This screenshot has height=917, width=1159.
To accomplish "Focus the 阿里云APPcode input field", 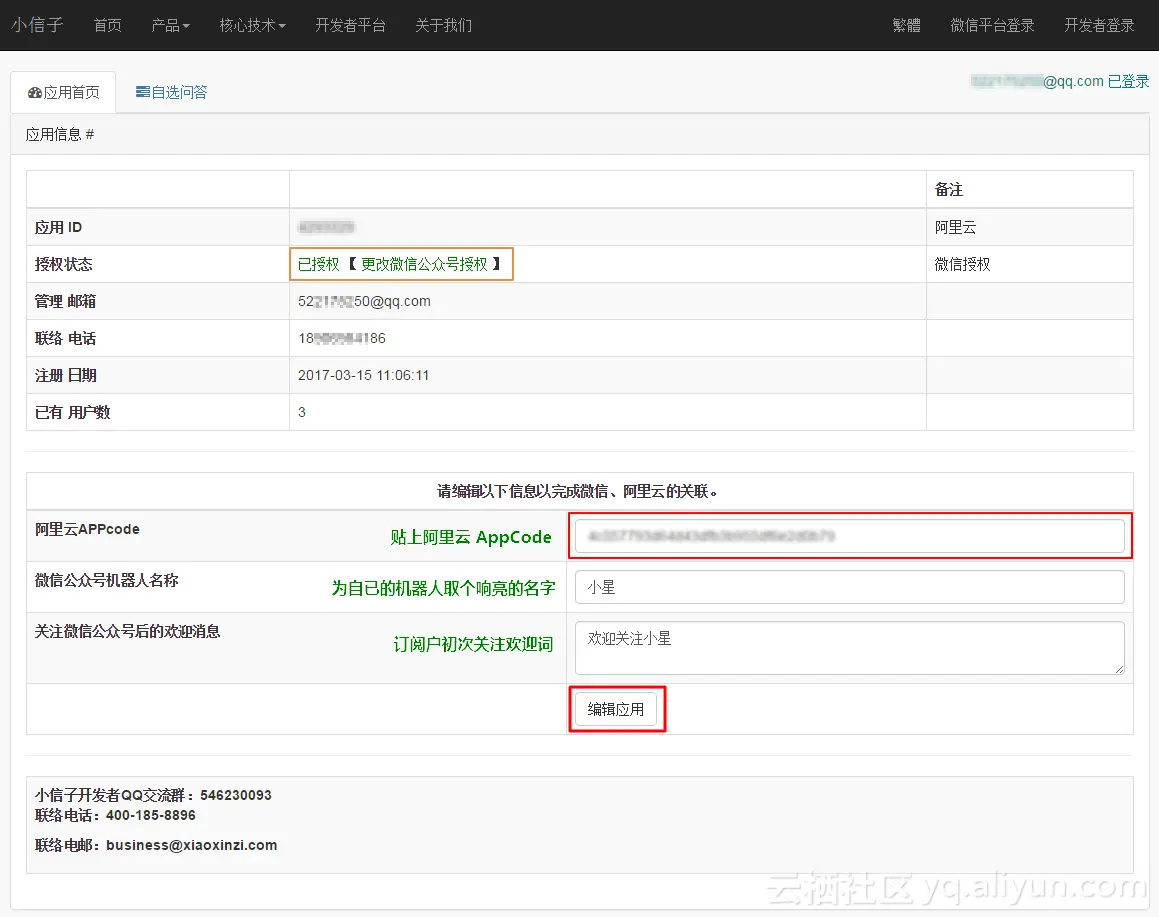I will point(850,536).
